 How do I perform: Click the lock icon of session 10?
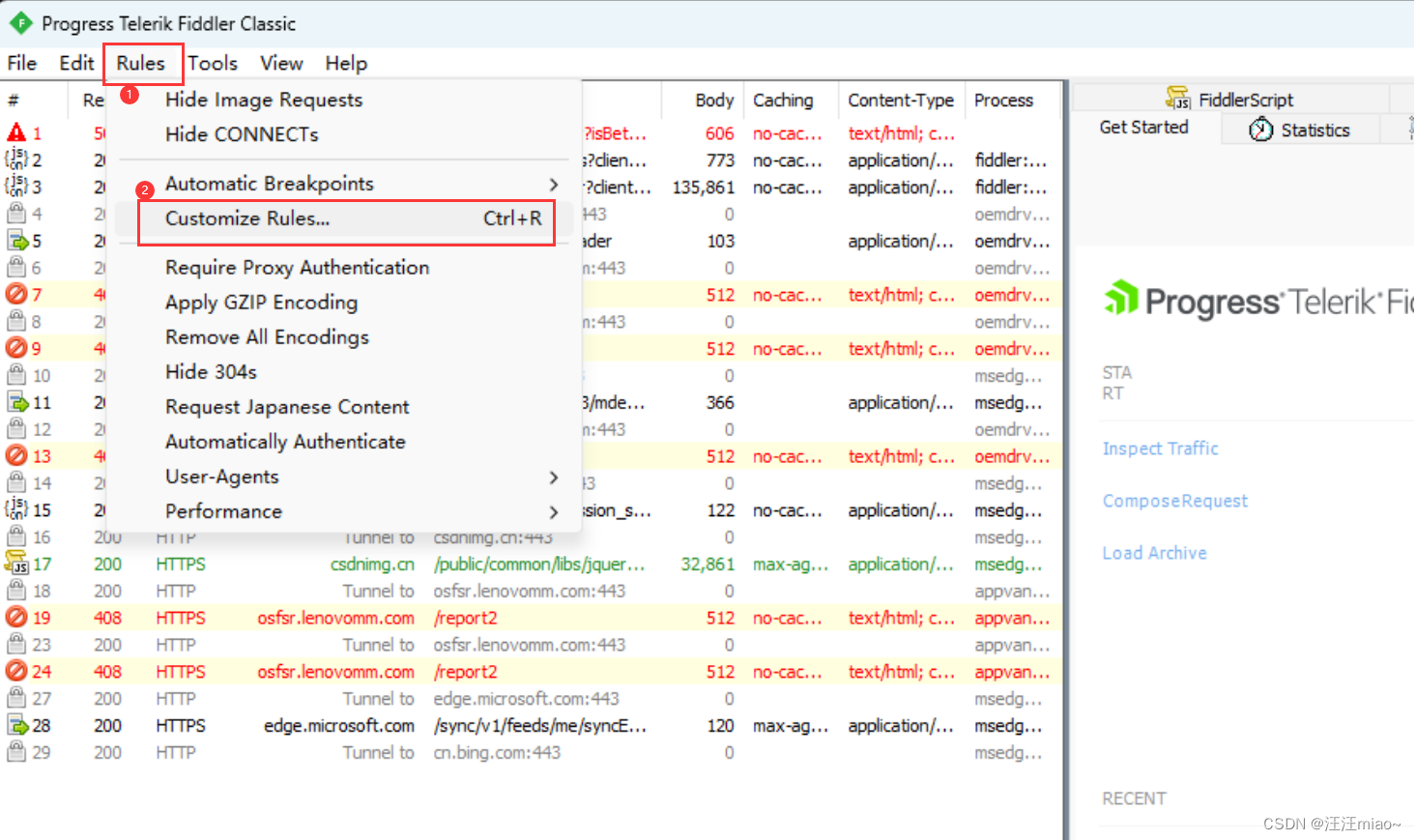[16, 375]
